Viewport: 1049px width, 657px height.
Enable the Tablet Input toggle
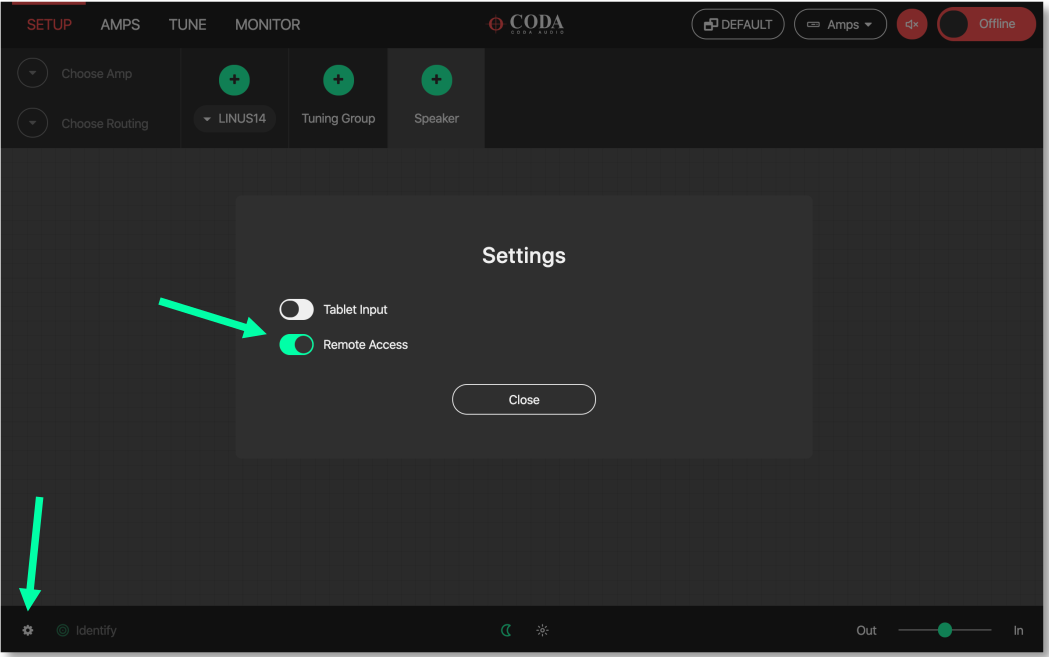(296, 310)
